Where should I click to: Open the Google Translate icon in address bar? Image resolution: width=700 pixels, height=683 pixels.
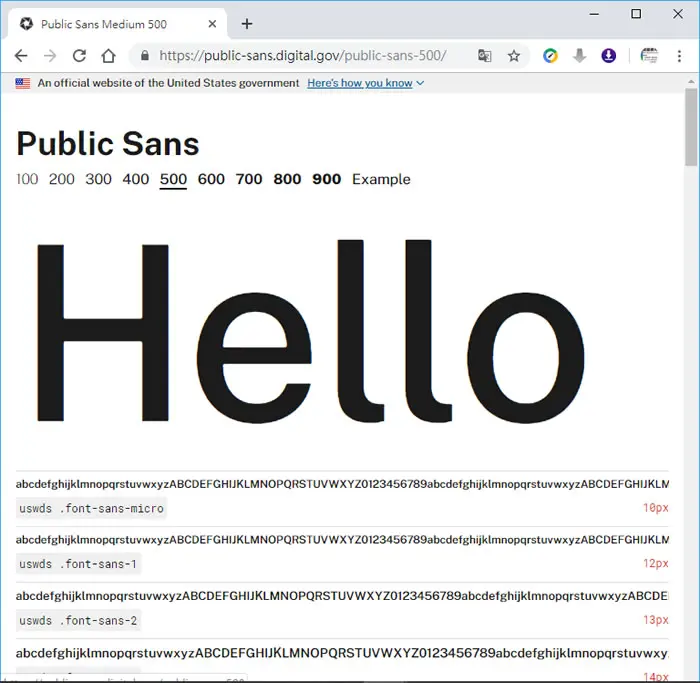click(485, 56)
